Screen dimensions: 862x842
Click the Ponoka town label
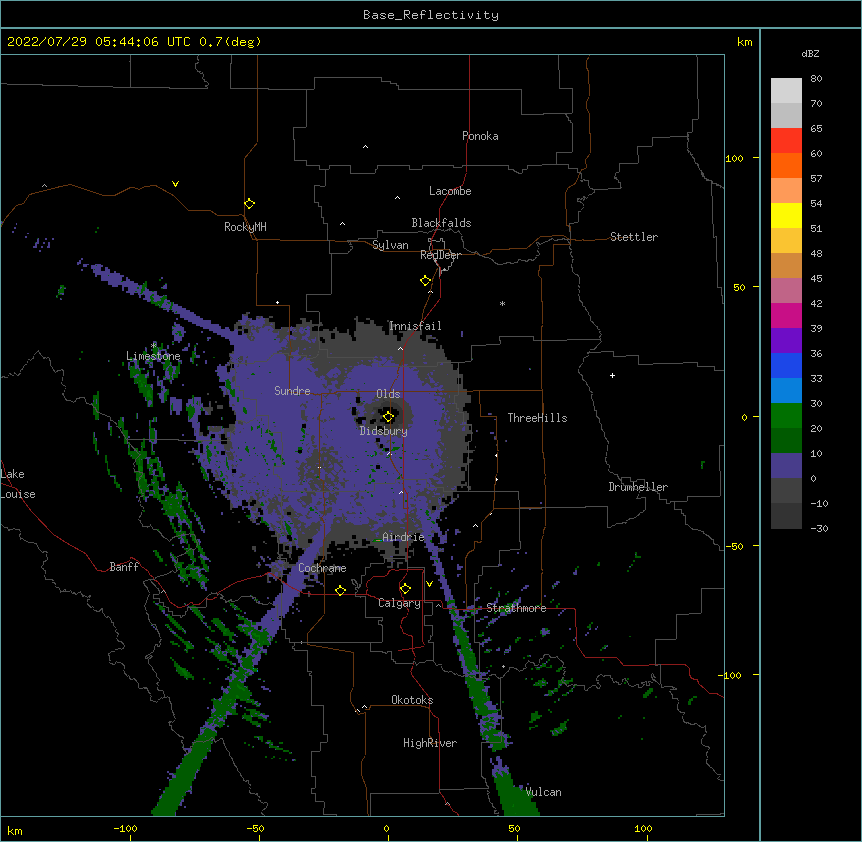(480, 136)
